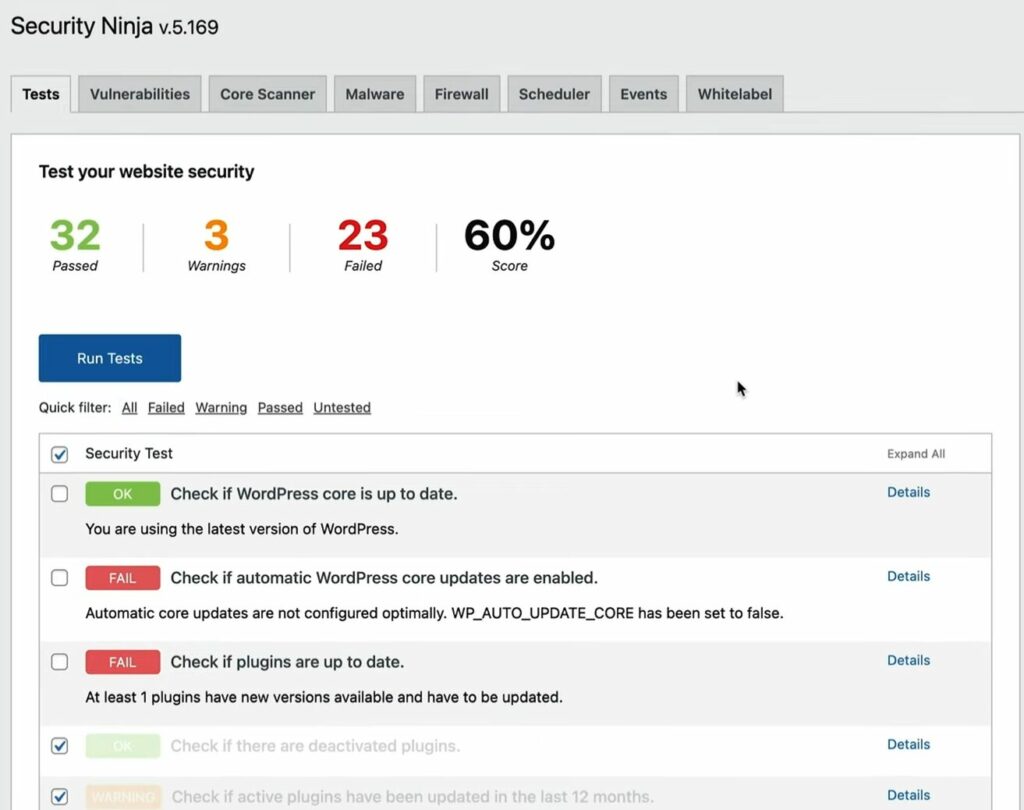Screen dimensions: 1024x810
Task: Open the Core Scanner tab
Action: [x=267, y=94]
